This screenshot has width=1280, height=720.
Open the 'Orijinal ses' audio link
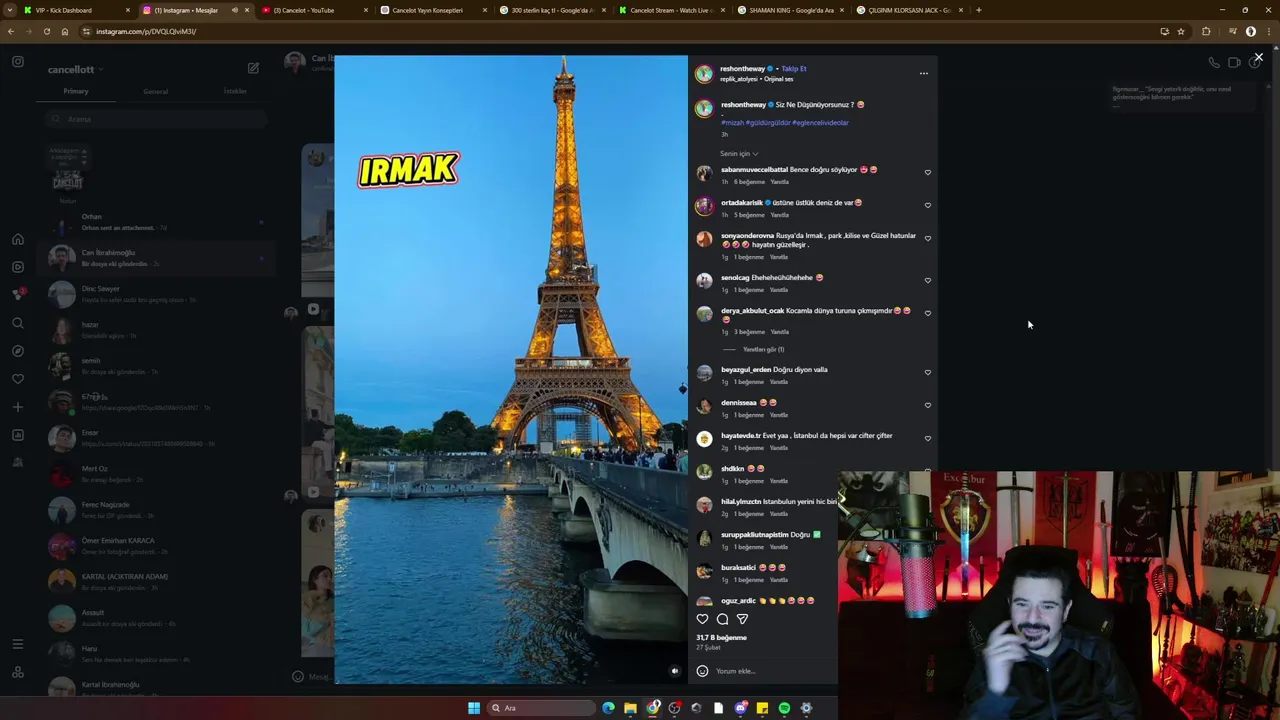[779, 78]
